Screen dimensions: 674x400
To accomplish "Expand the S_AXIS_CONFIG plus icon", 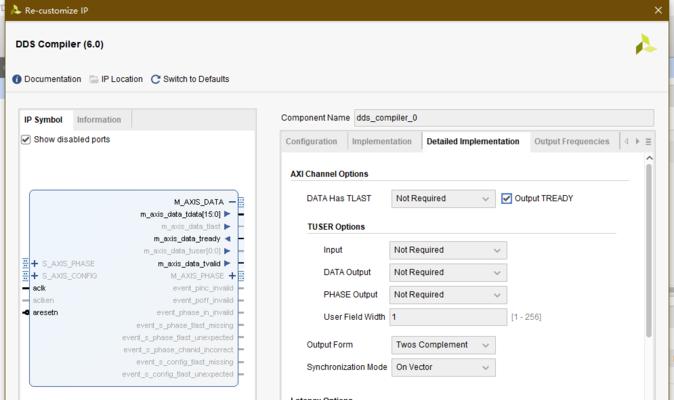I will (x=35, y=275).
